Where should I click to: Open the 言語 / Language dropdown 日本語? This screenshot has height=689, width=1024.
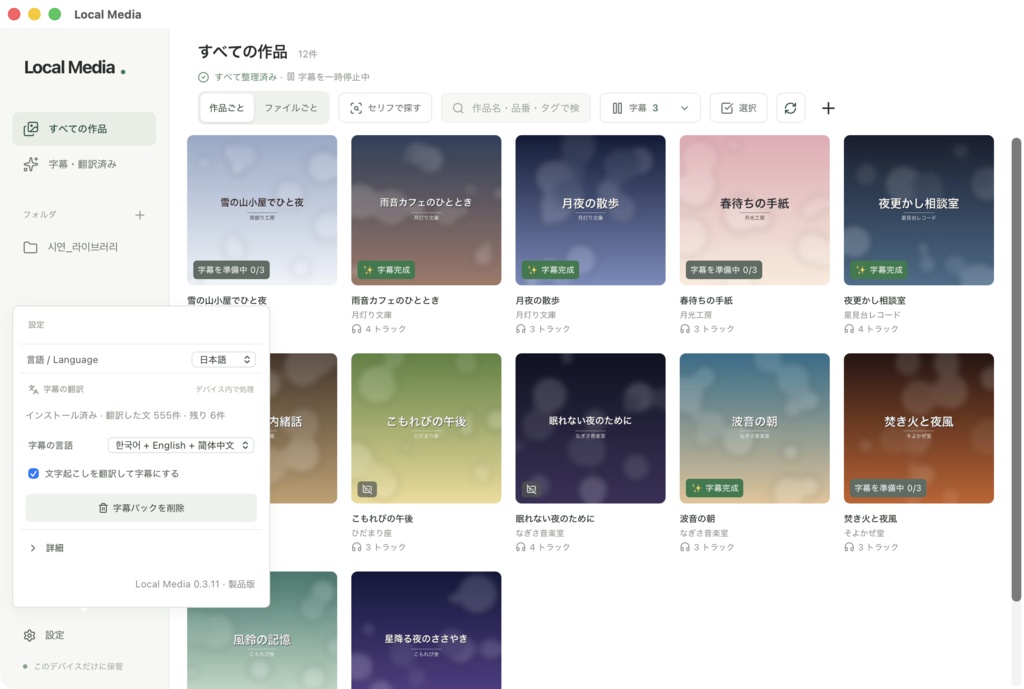click(x=224, y=360)
